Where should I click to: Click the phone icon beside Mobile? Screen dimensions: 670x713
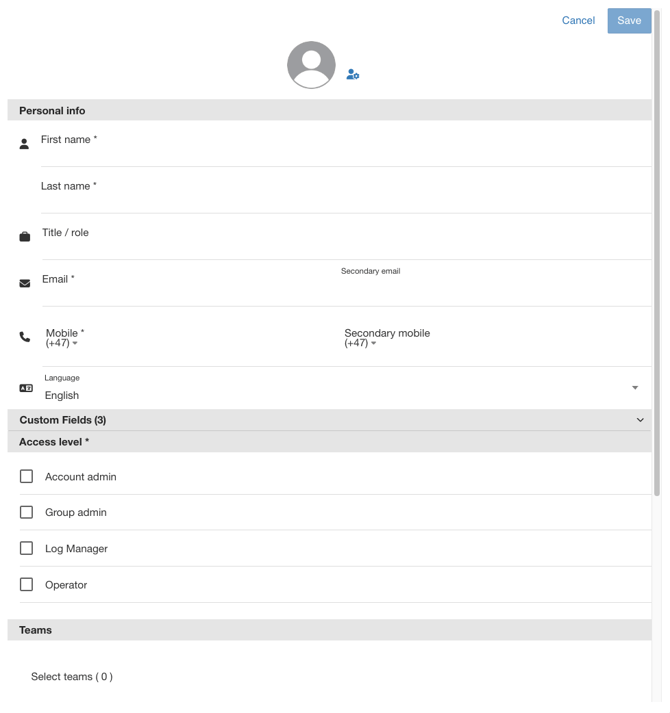[x=25, y=337]
